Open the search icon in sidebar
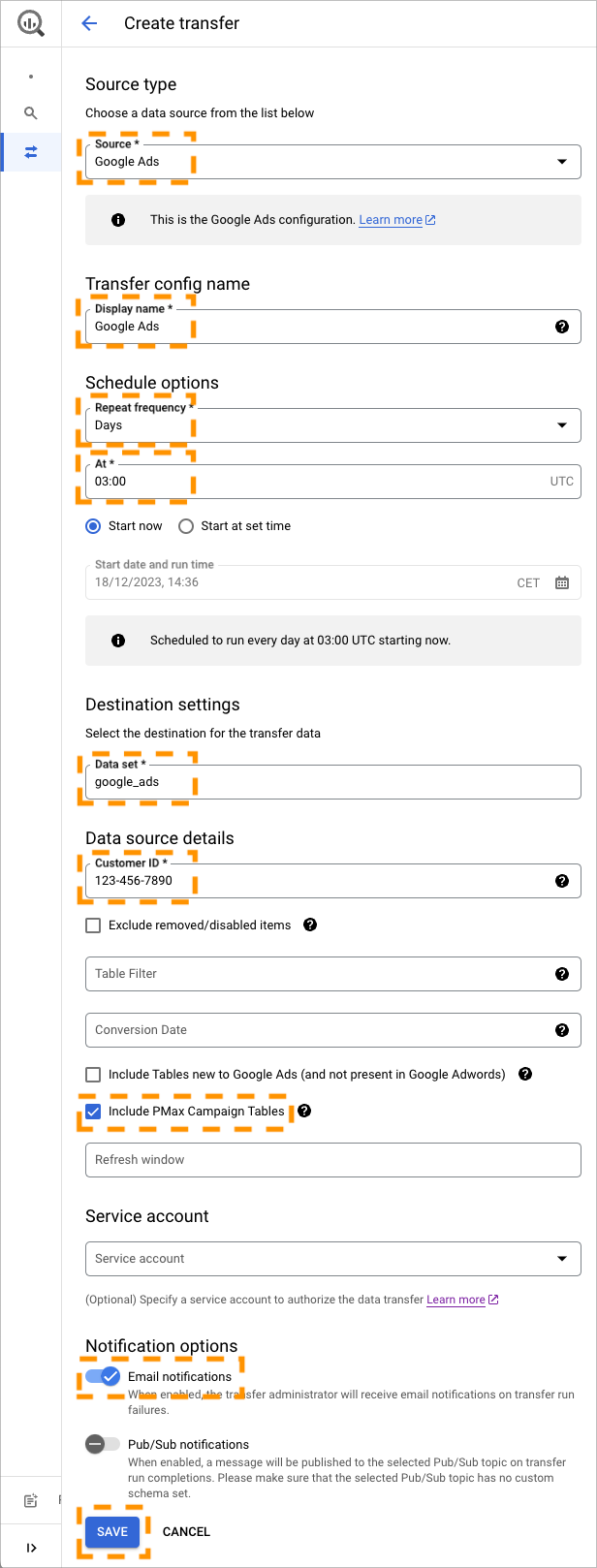 (x=31, y=113)
